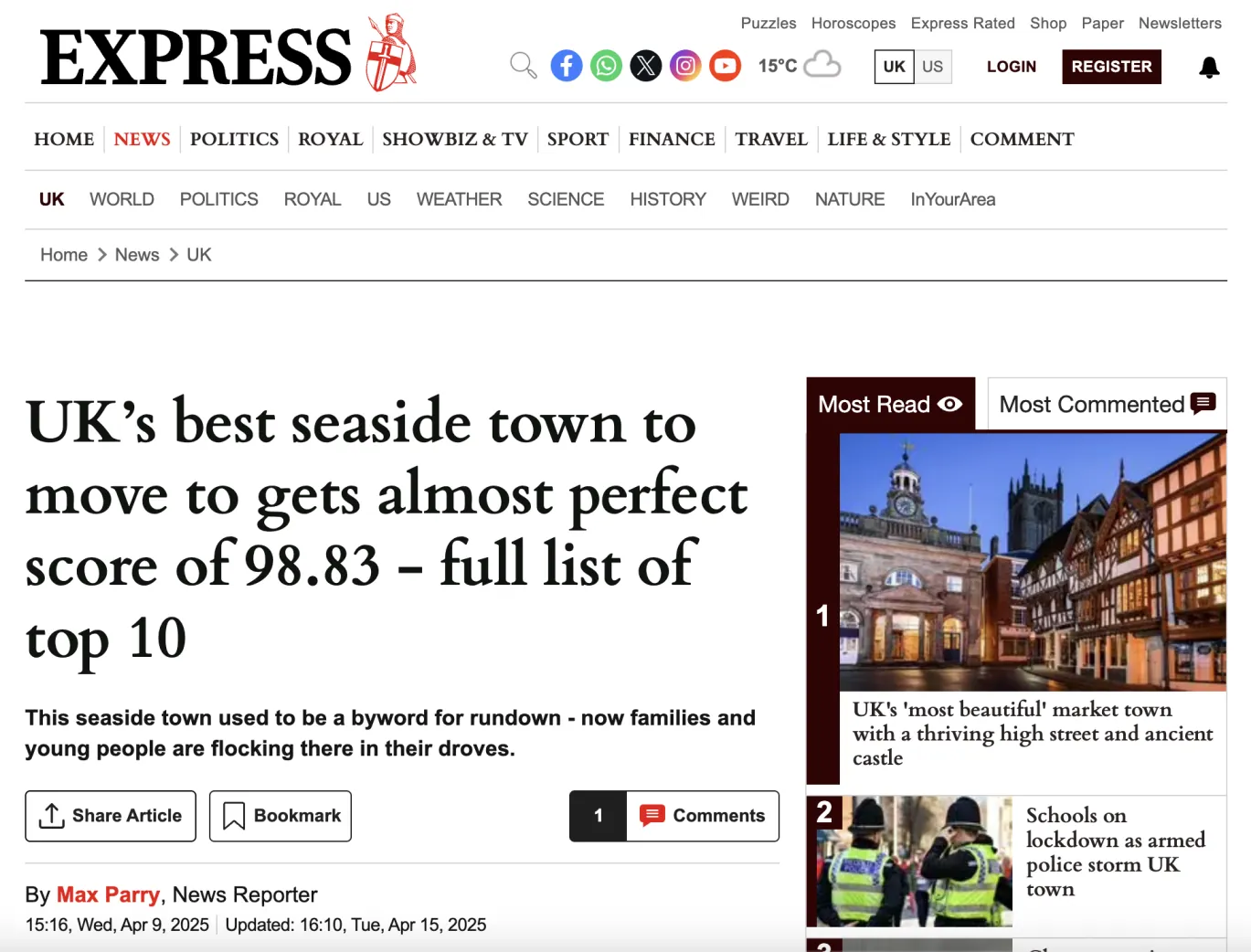
Task: Open the notifications bell icon
Action: pos(1209,67)
